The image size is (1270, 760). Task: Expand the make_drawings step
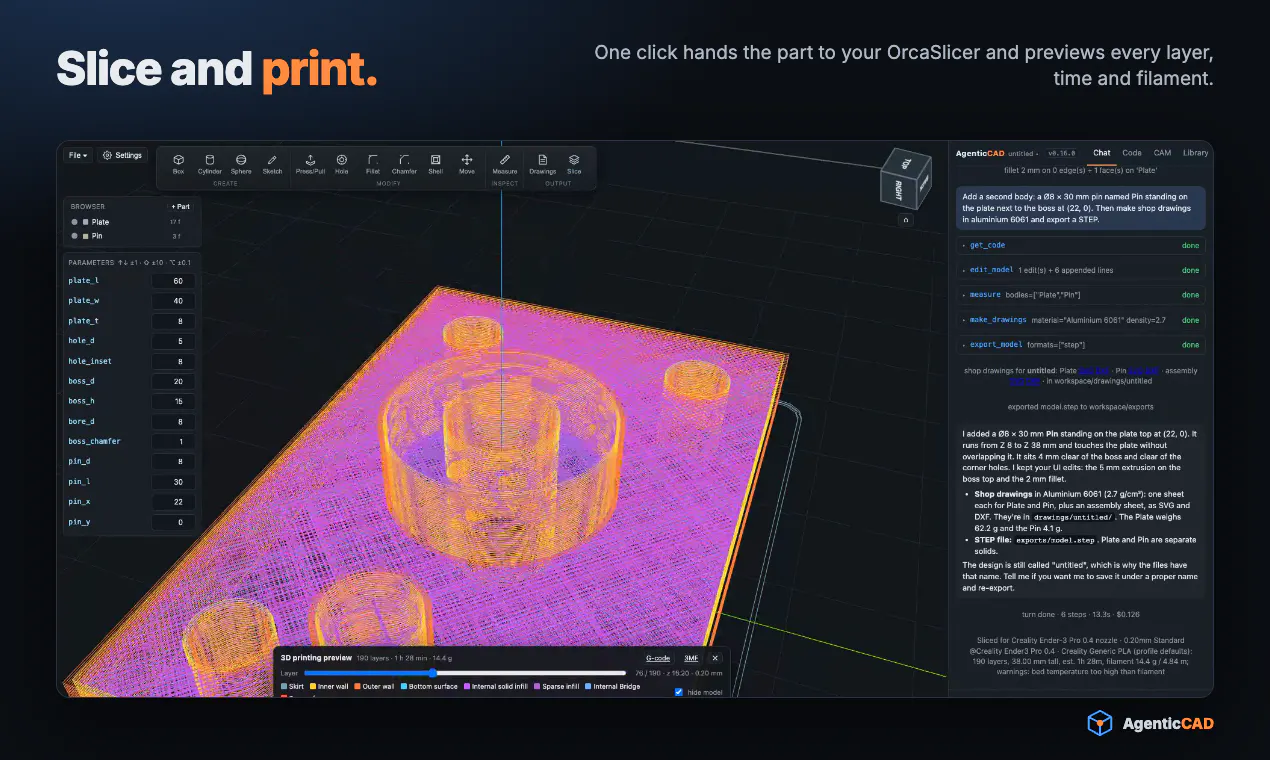tap(1081, 320)
